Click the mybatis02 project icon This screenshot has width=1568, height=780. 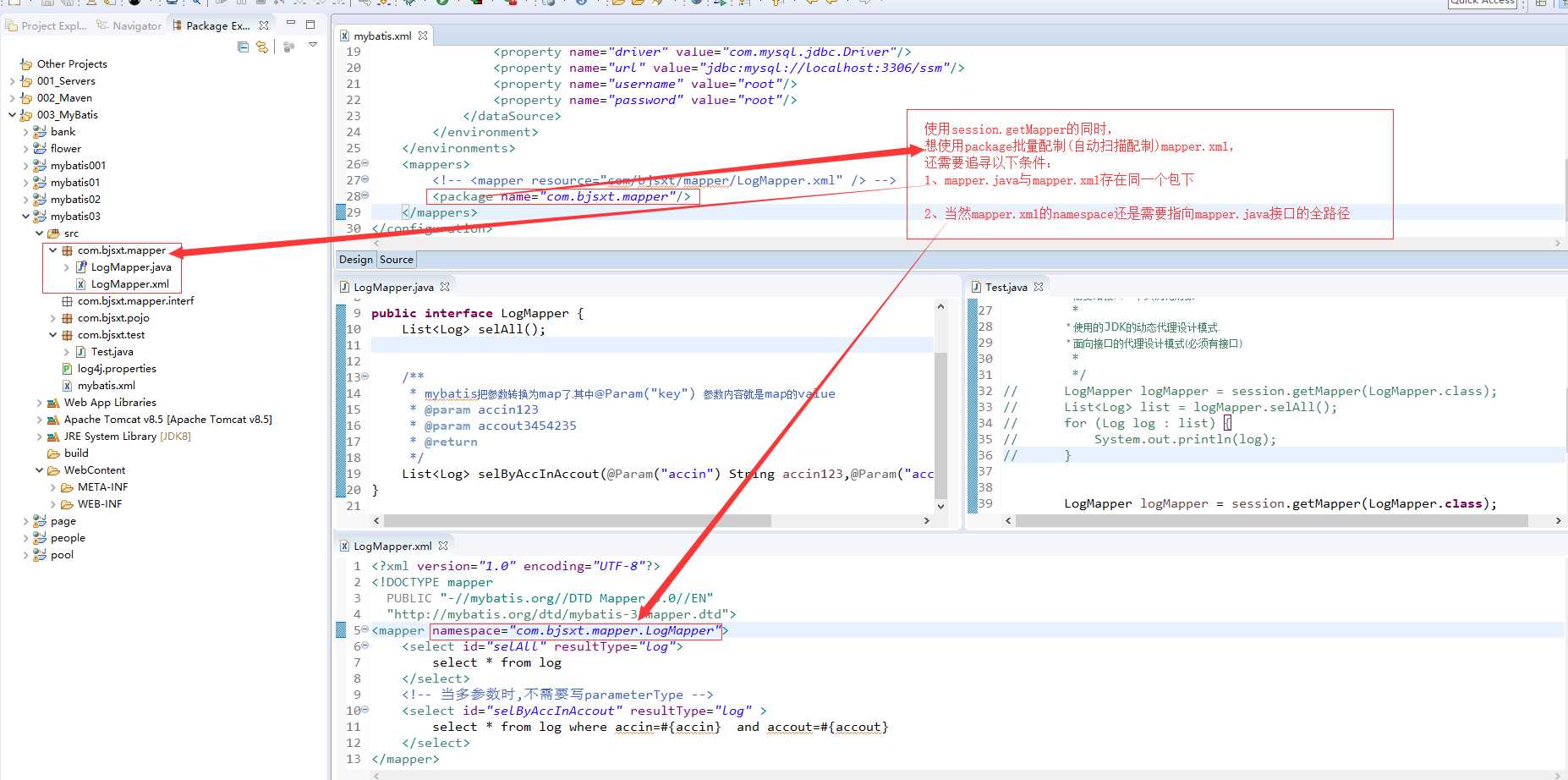[x=40, y=199]
